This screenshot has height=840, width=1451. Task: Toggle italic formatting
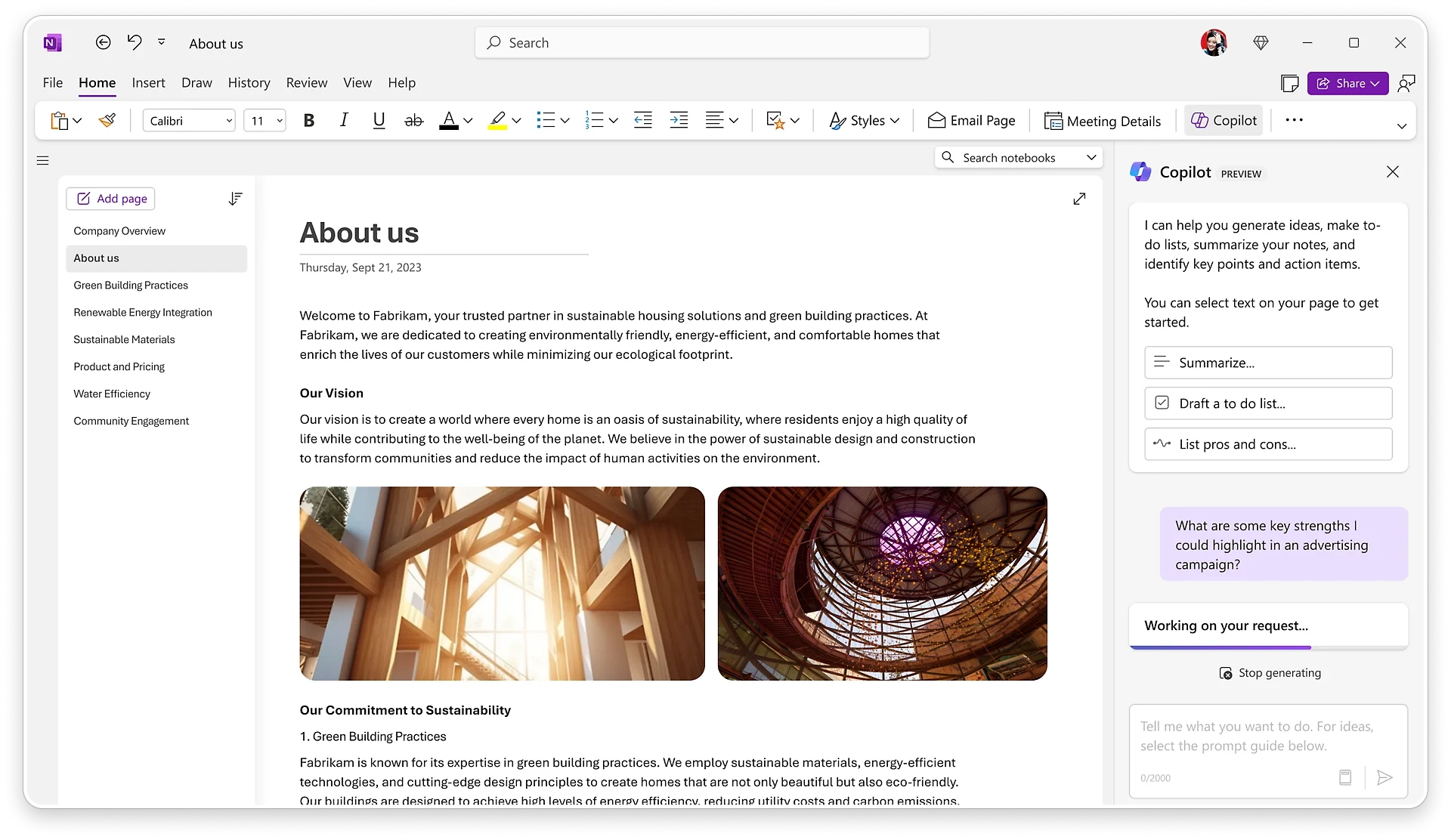[344, 120]
